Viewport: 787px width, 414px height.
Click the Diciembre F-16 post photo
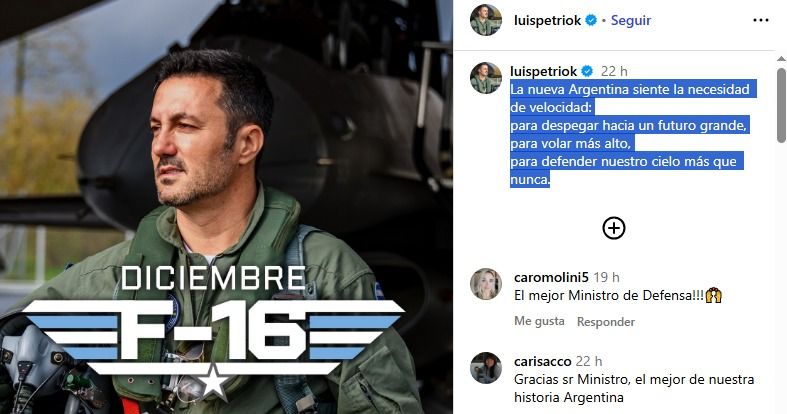226,207
